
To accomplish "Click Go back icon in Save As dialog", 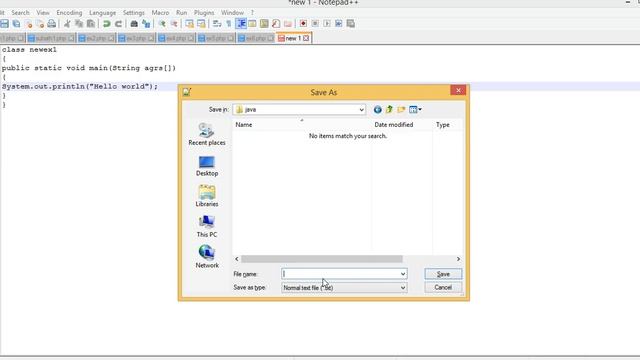I will (378, 109).
